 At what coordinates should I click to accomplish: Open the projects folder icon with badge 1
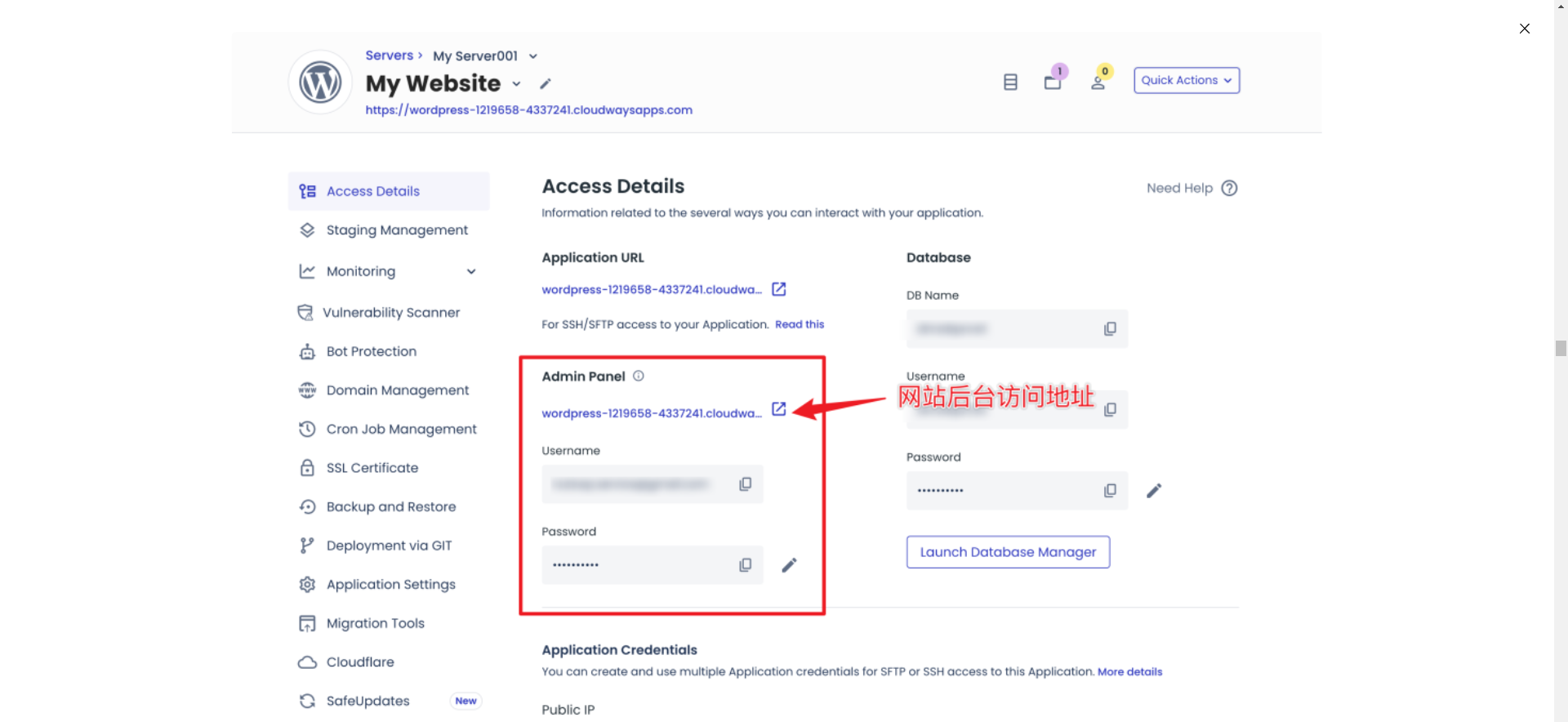1053,81
